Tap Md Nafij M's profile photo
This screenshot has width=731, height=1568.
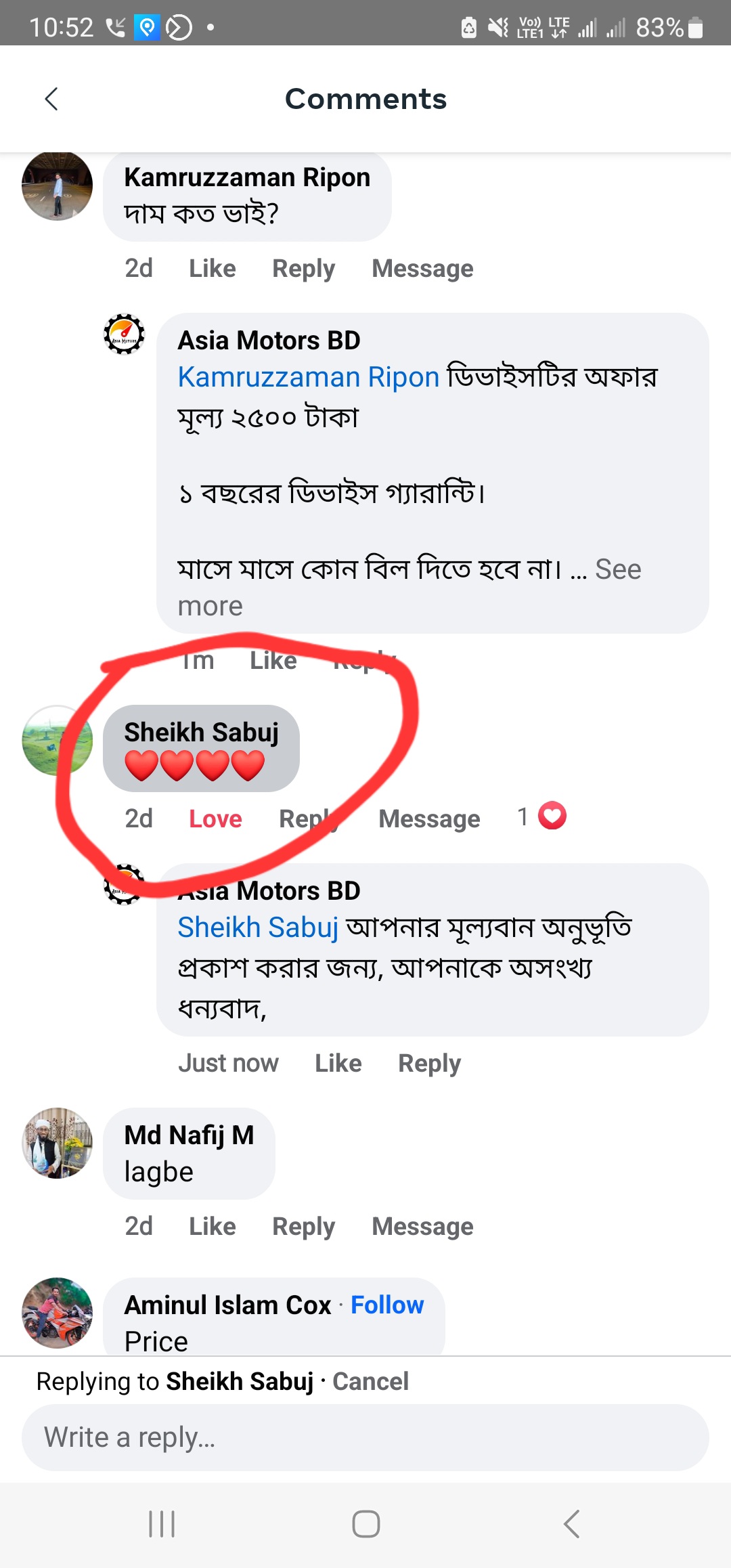(x=57, y=1143)
